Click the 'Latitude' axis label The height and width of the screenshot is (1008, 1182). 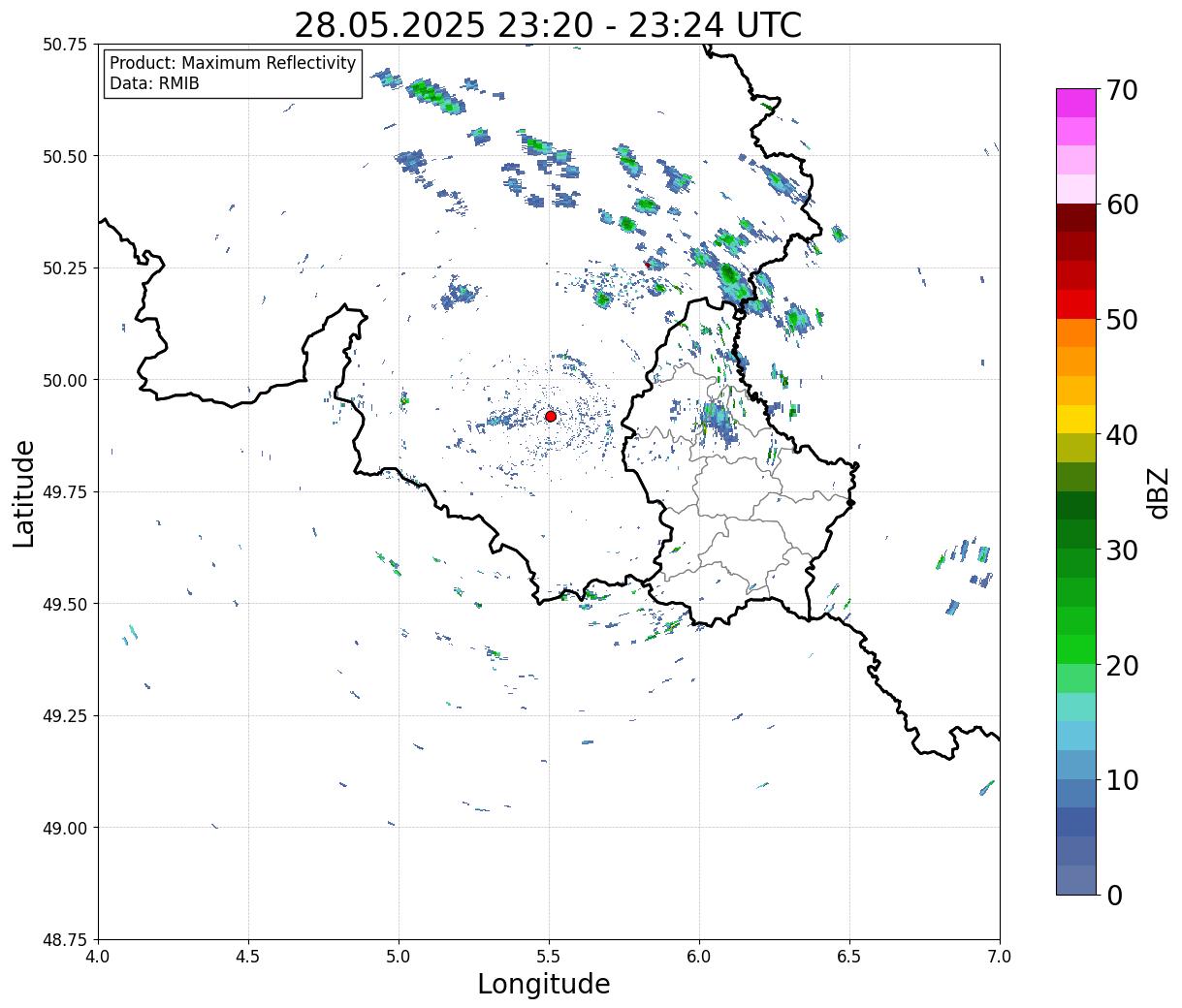(24, 493)
